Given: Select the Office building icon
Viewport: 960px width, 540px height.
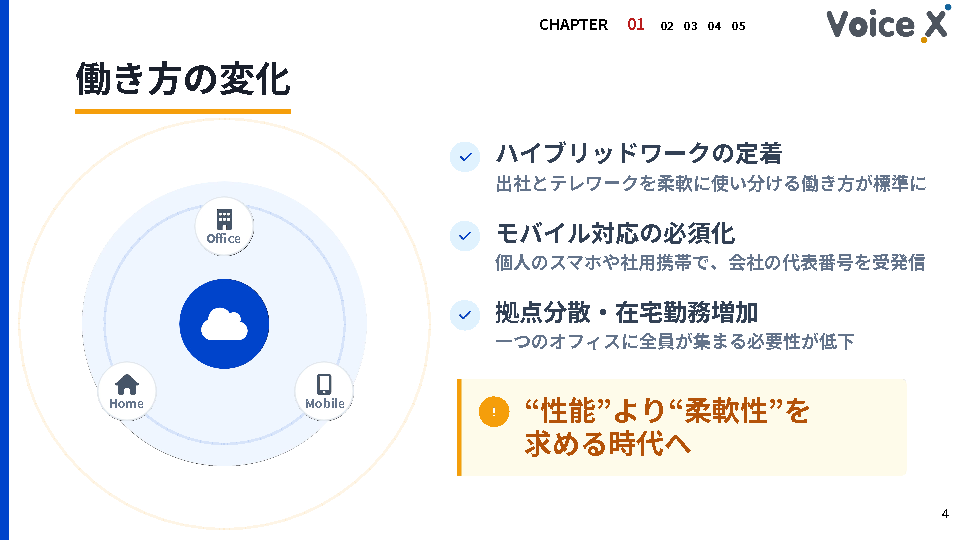Looking at the screenshot, I should pos(224,219).
